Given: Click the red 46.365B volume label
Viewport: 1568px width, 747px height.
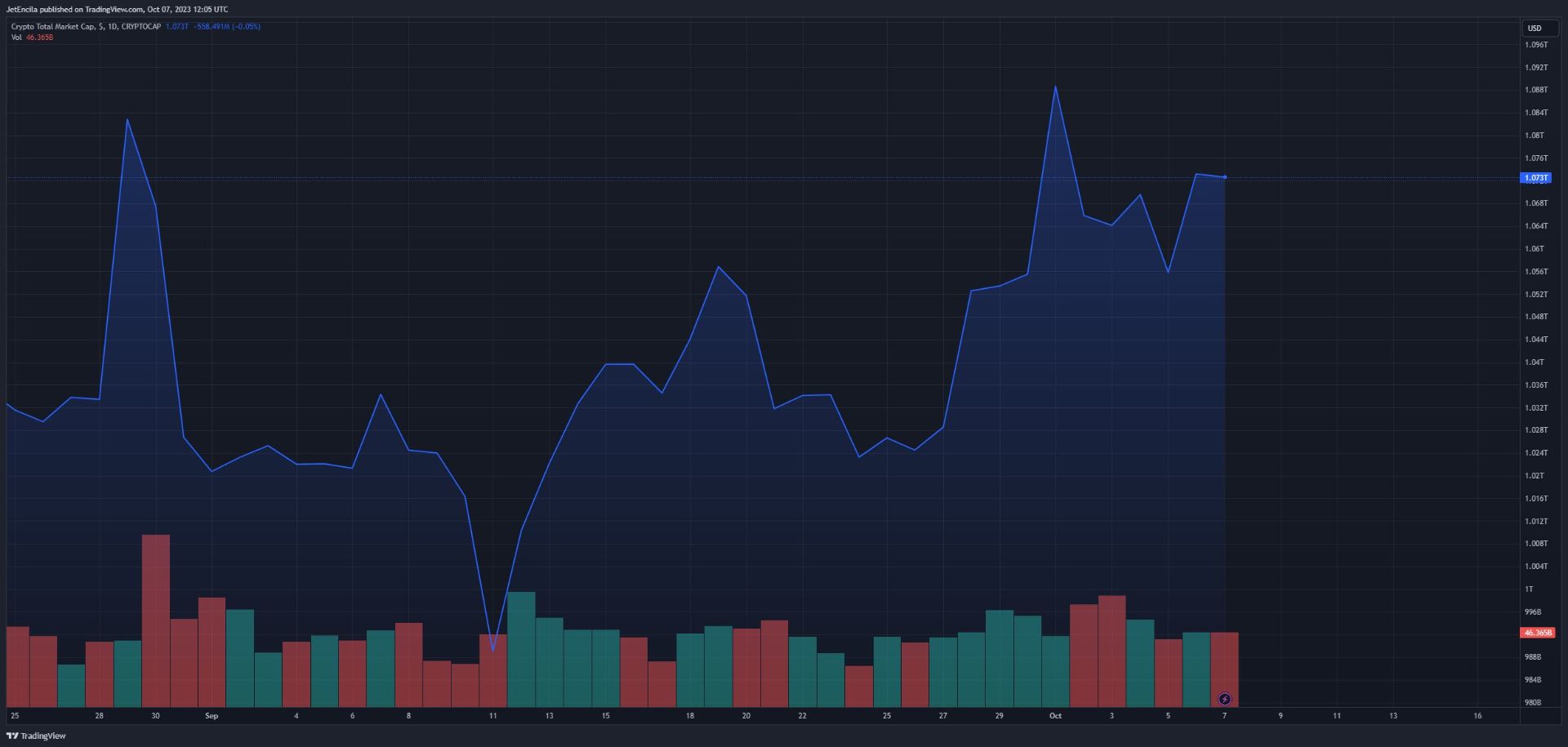Looking at the screenshot, I should pos(1538,633).
